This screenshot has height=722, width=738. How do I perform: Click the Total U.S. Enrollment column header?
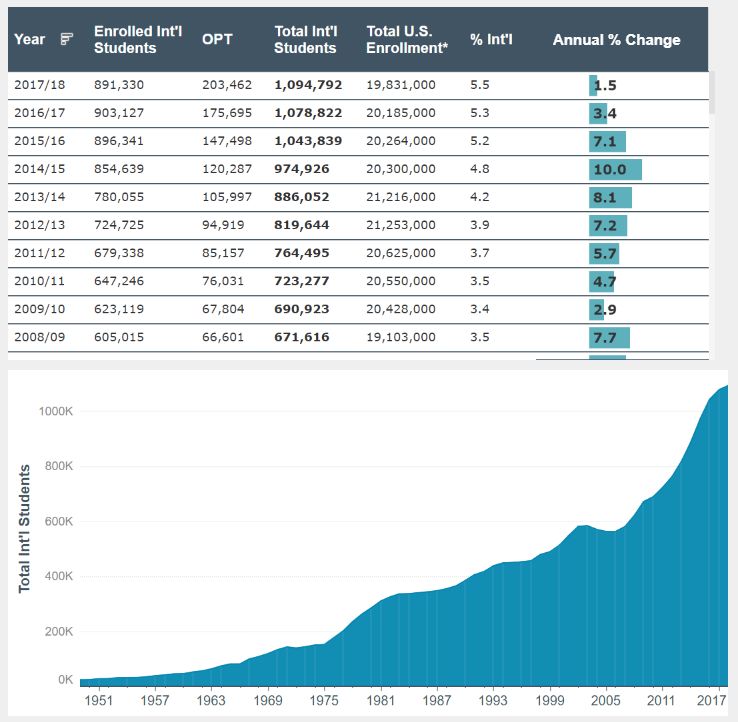pos(407,40)
